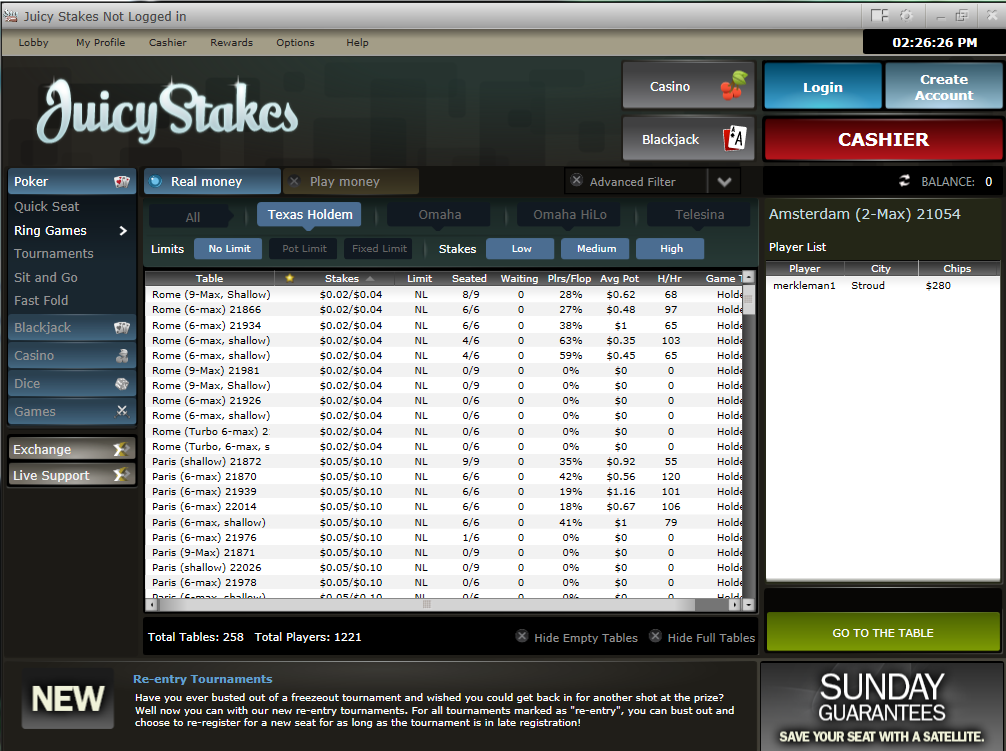Viewport: 1006px width, 751px height.
Task: Click the Live Support star icon
Action: click(121, 475)
